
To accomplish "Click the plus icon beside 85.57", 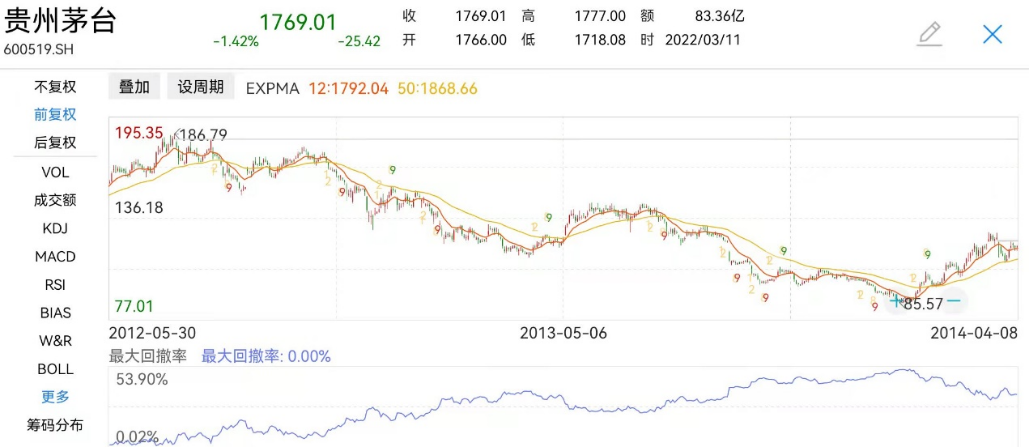I will pos(895,300).
